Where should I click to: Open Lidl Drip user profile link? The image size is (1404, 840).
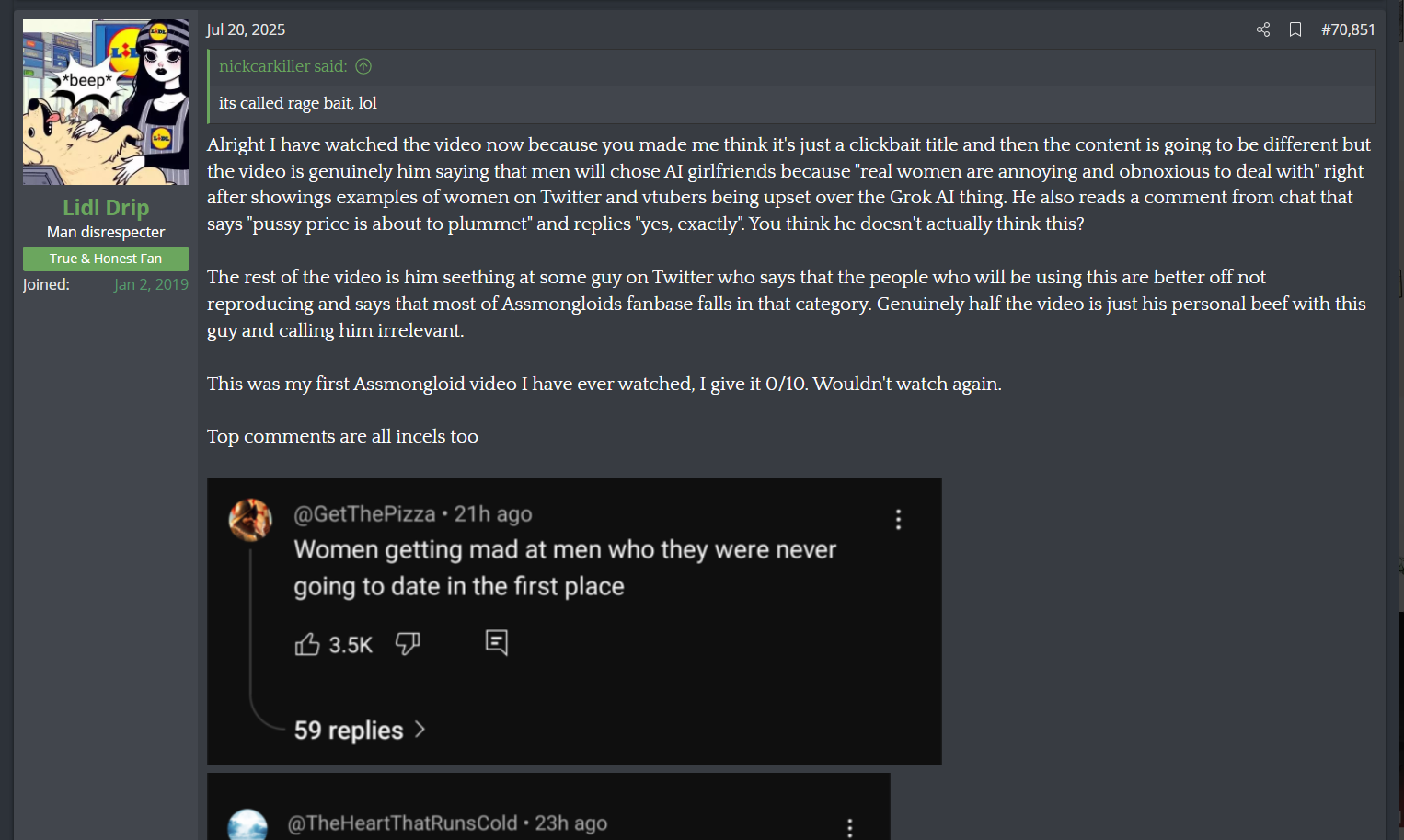106,208
